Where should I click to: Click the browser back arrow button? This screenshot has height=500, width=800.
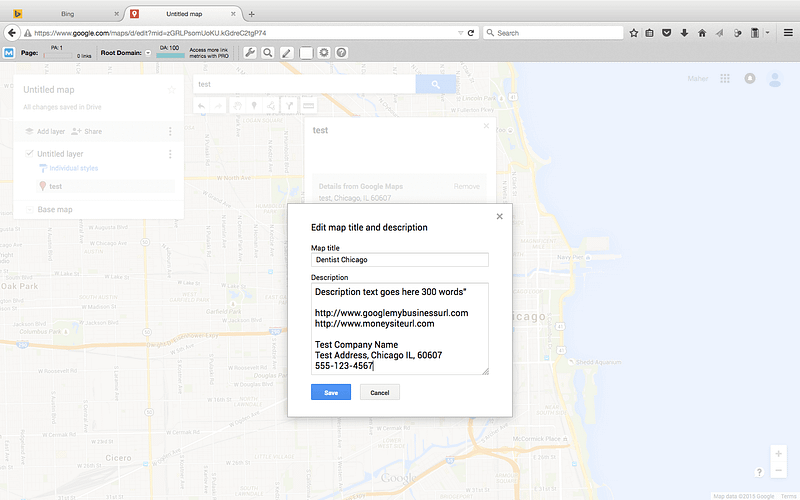[x=12, y=33]
